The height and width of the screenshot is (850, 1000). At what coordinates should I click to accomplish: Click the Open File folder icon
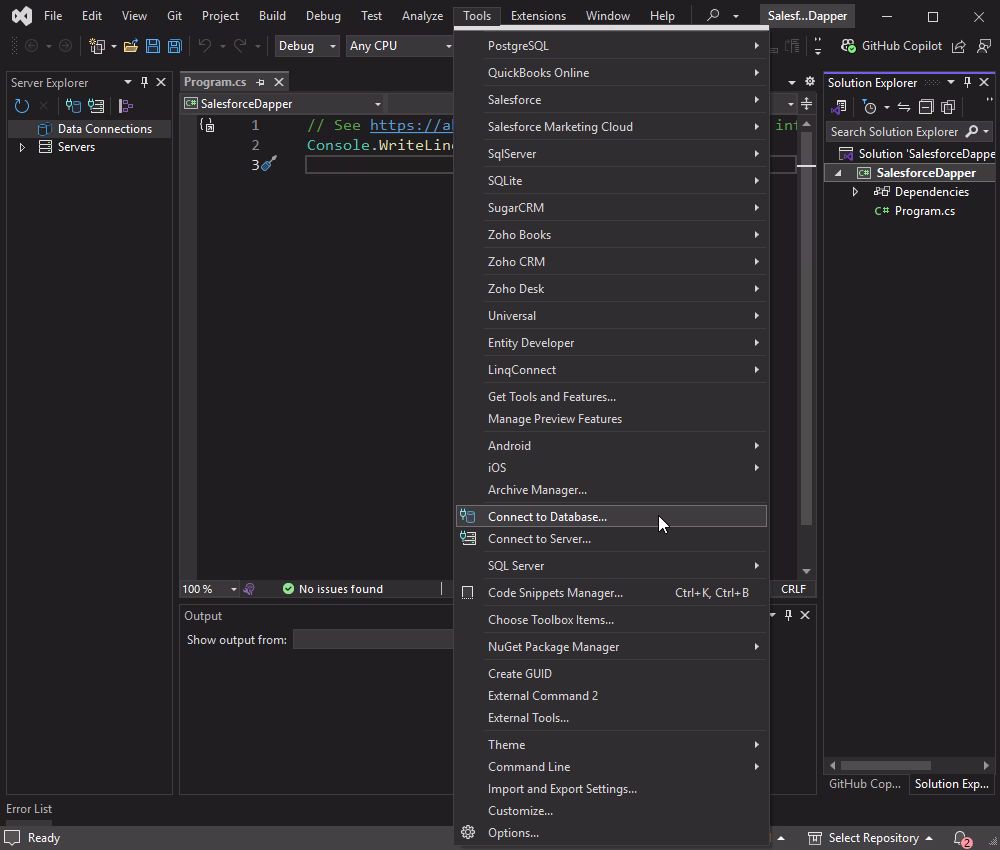click(x=130, y=46)
